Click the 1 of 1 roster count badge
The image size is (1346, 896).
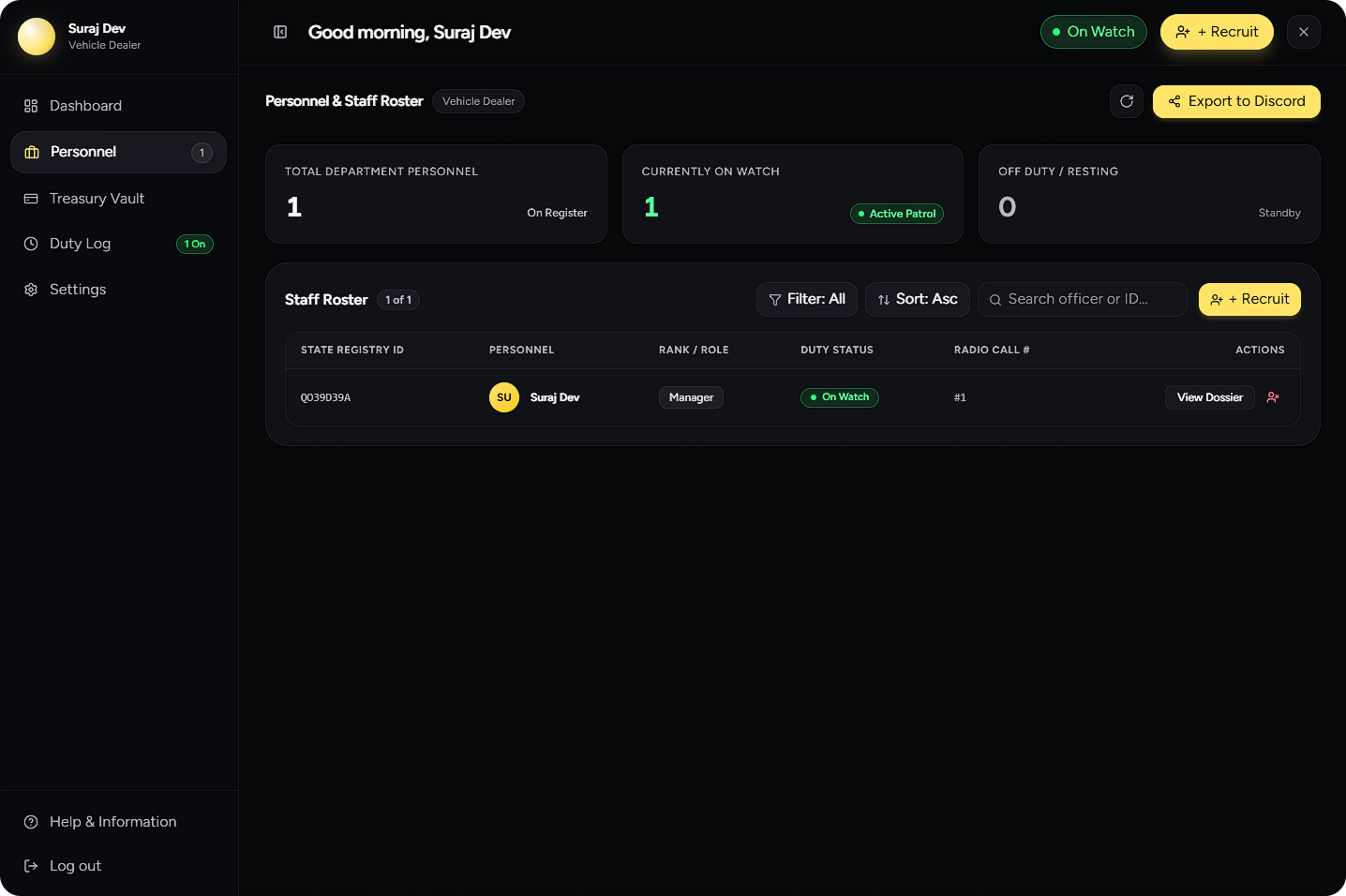(x=398, y=300)
